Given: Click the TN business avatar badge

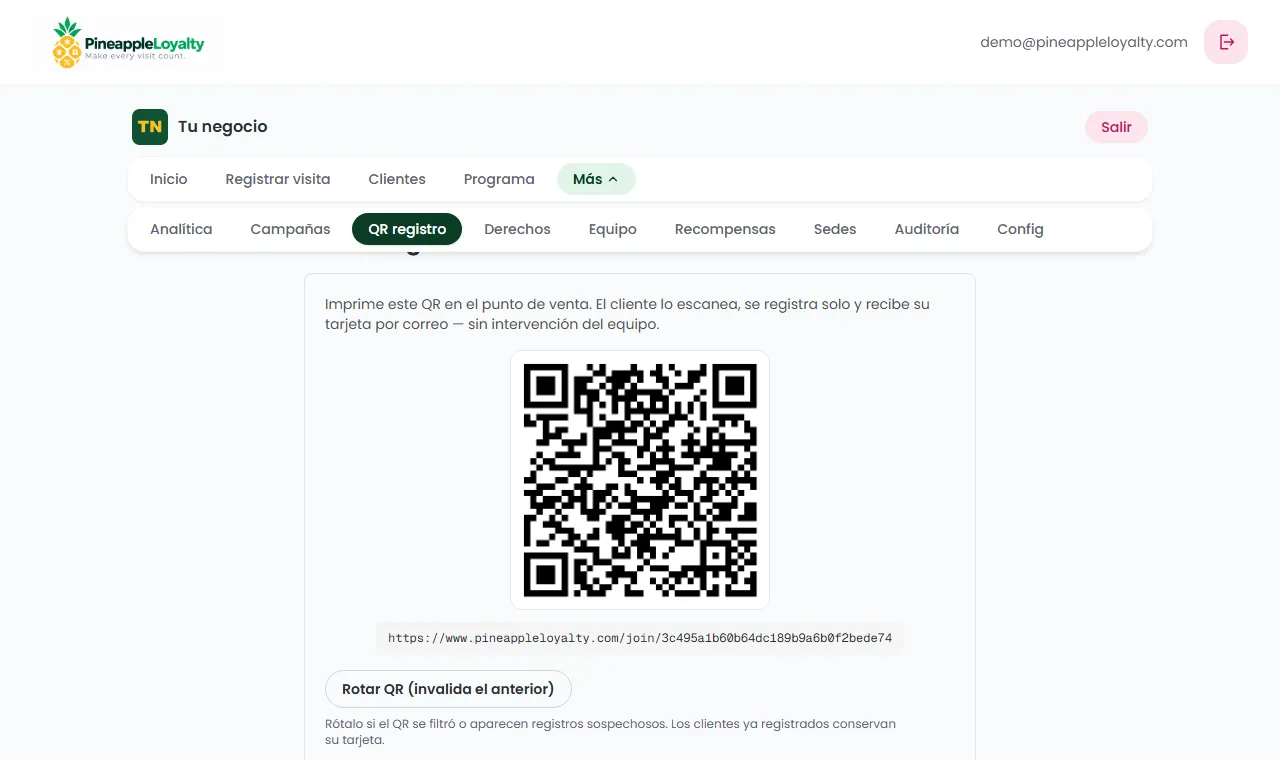Looking at the screenshot, I should 150,127.
